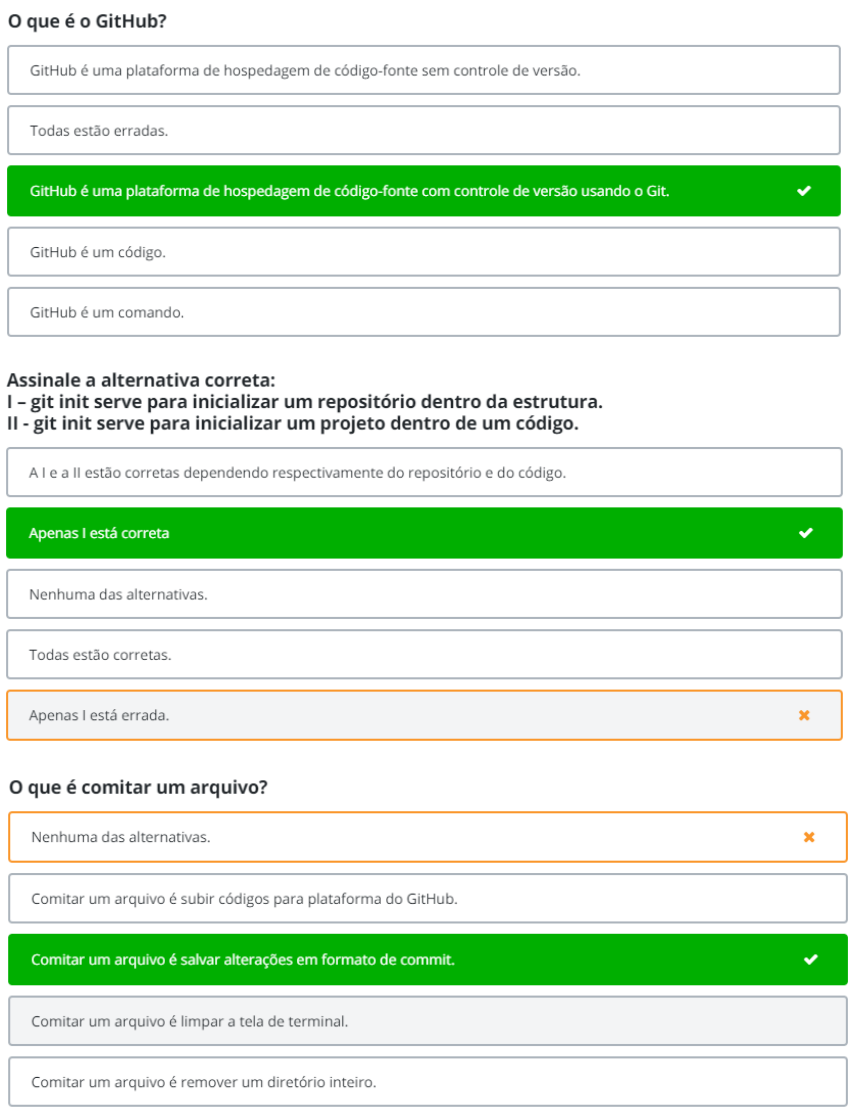The height and width of the screenshot is (1113, 851).
Task: Click the green "Apenas I está correta" answer
Action: 400,532
